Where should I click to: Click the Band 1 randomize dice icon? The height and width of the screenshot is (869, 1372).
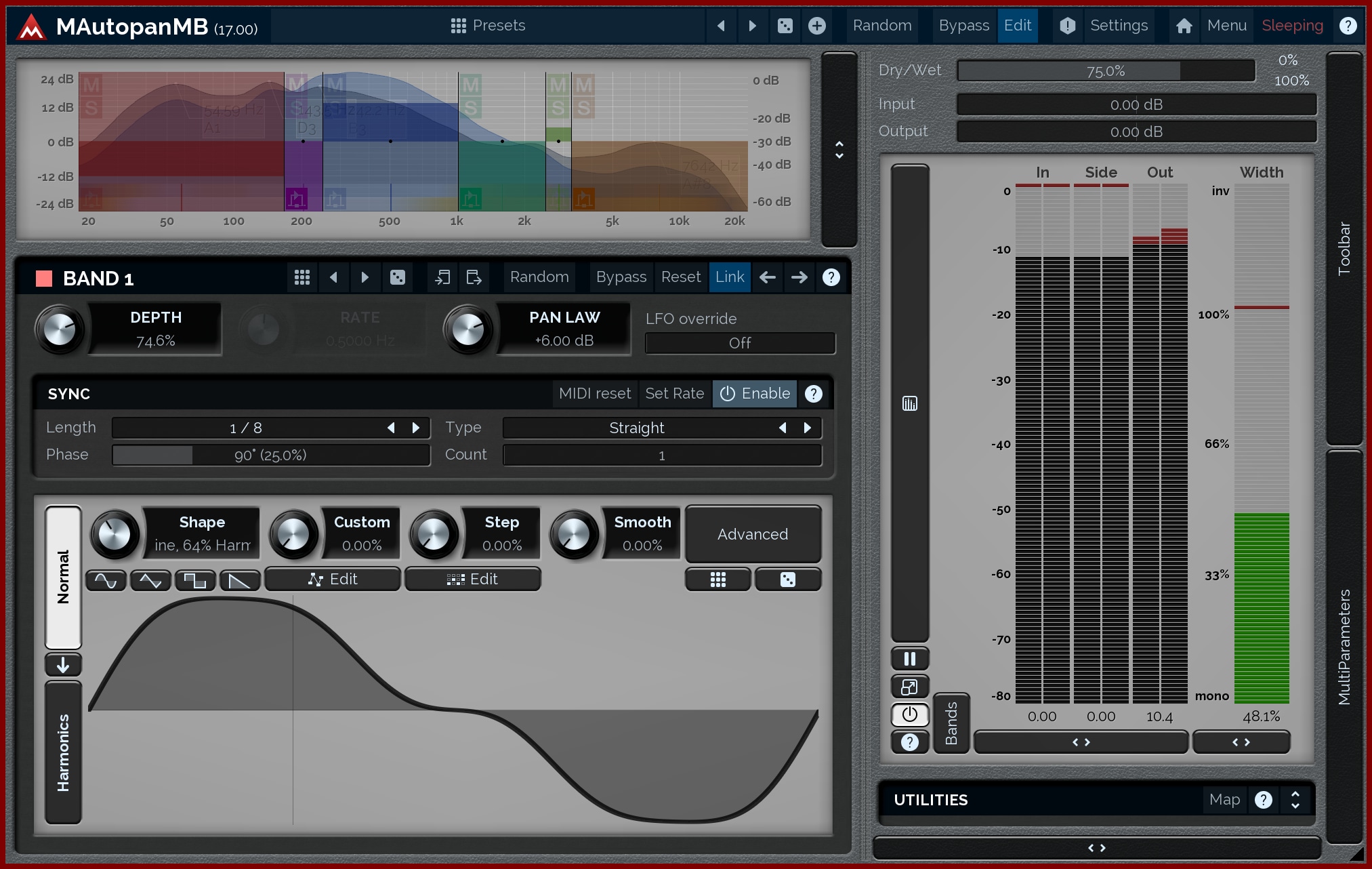398,277
